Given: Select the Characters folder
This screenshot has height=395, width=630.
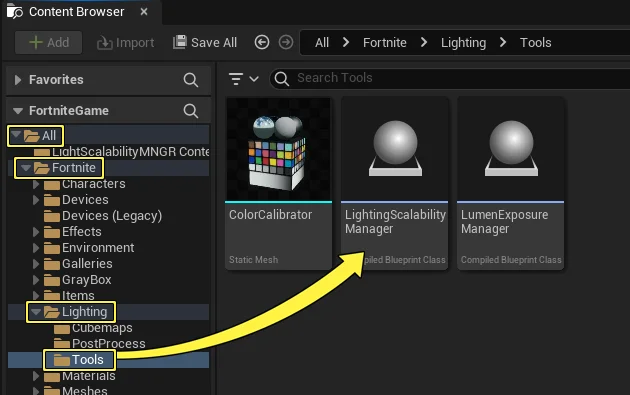Looking at the screenshot, I should point(85,184).
